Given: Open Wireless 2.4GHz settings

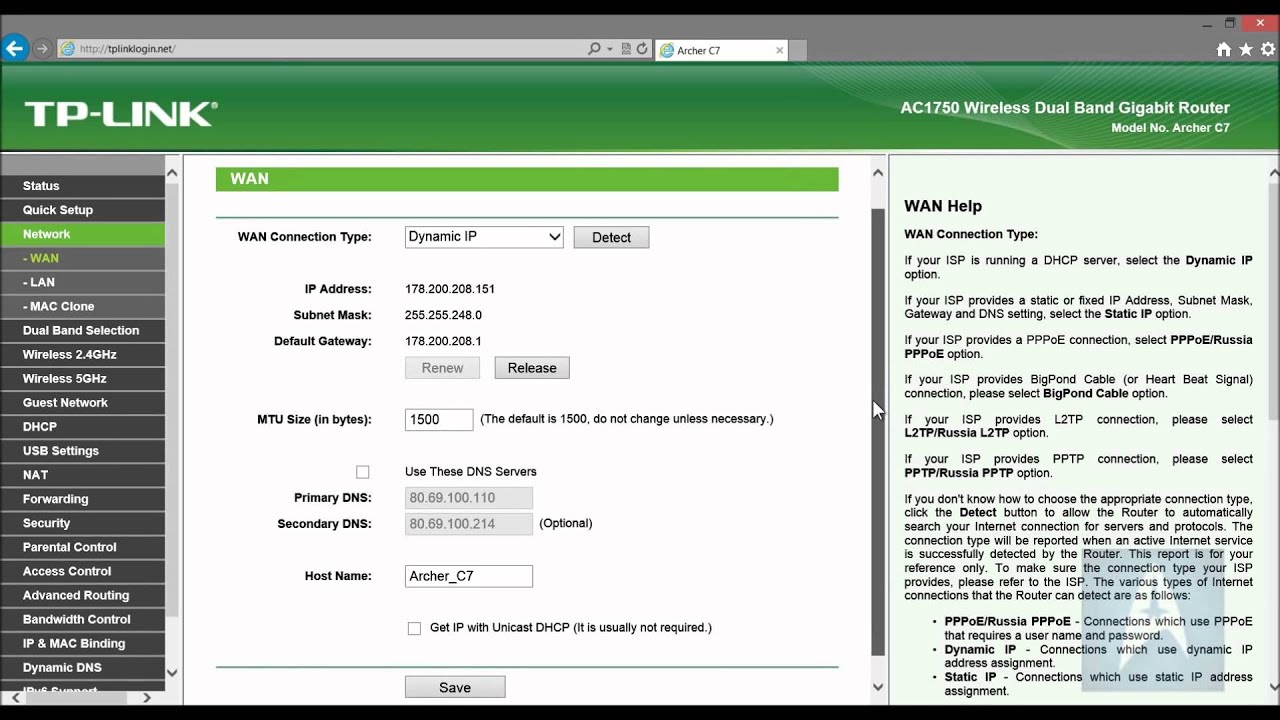Looking at the screenshot, I should click(82, 354).
